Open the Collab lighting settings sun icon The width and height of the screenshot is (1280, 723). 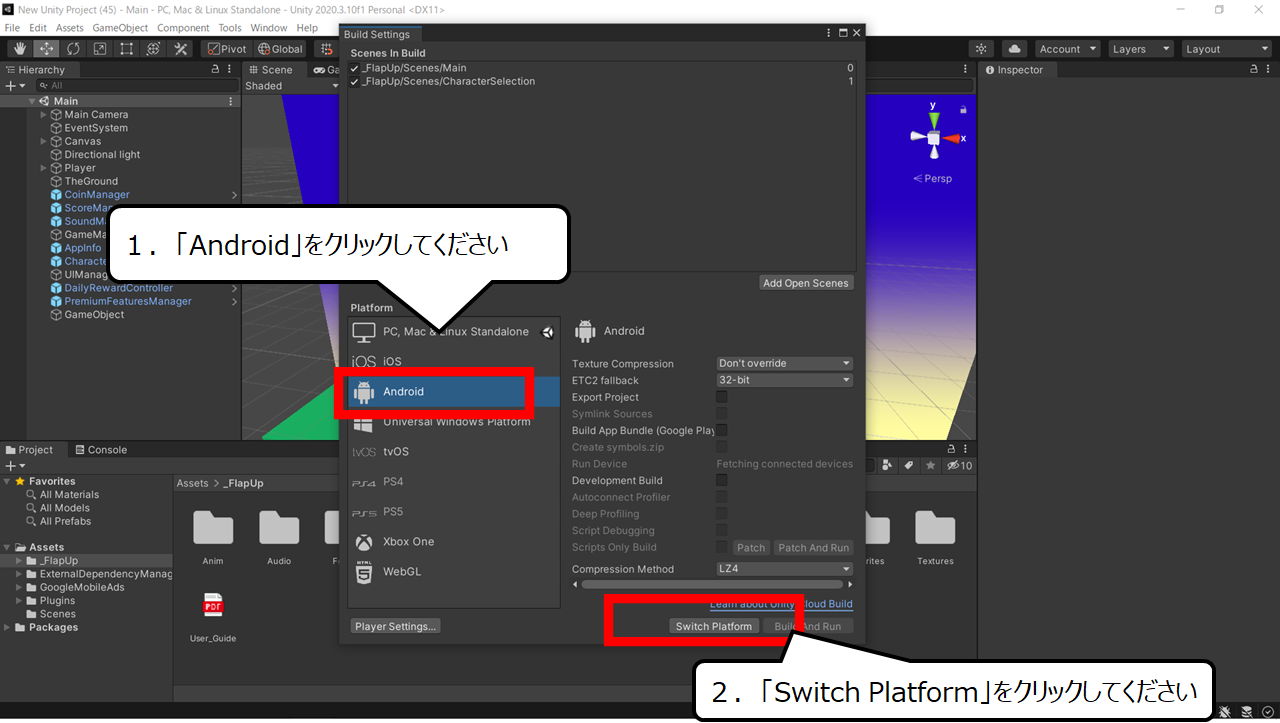pos(981,49)
